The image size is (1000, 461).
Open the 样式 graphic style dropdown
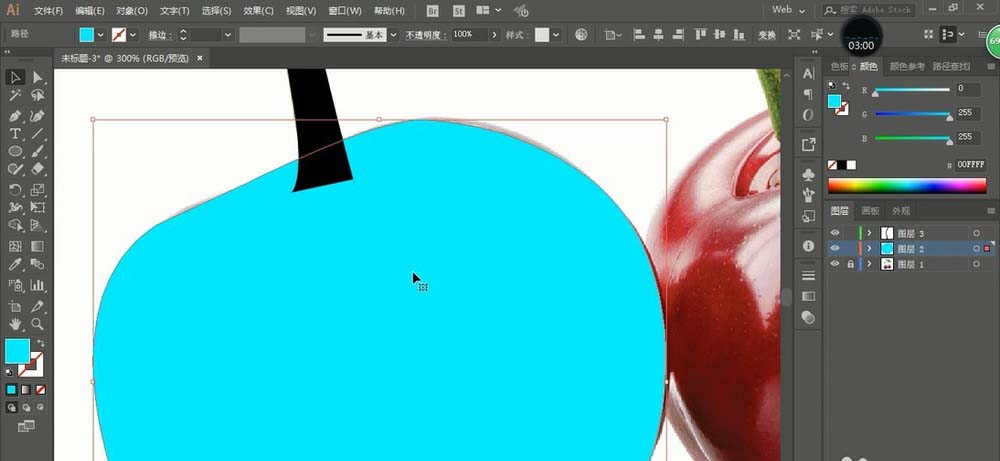557,35
